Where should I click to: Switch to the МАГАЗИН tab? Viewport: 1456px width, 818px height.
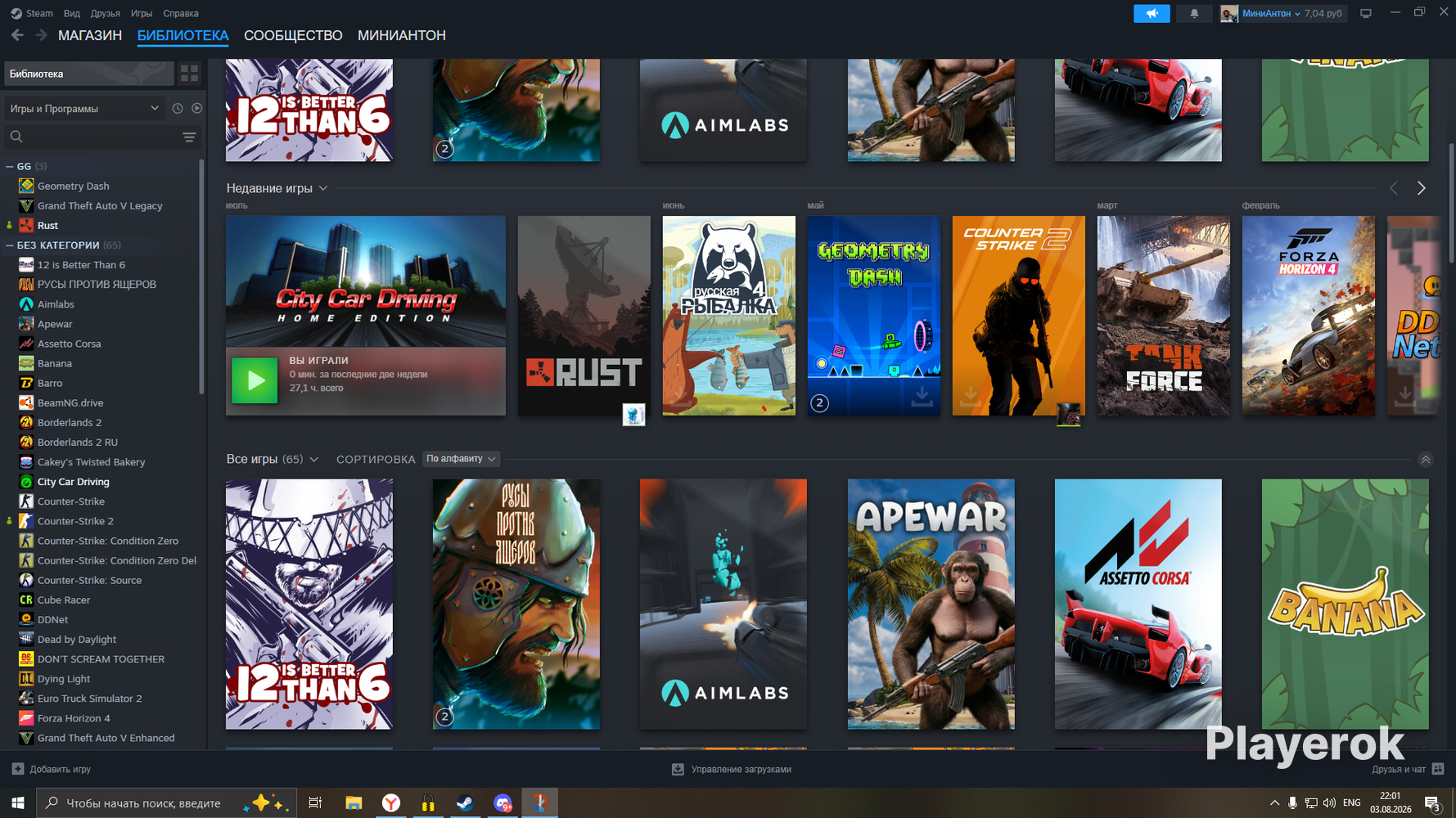pyautogui.click(x=90, y=35)
